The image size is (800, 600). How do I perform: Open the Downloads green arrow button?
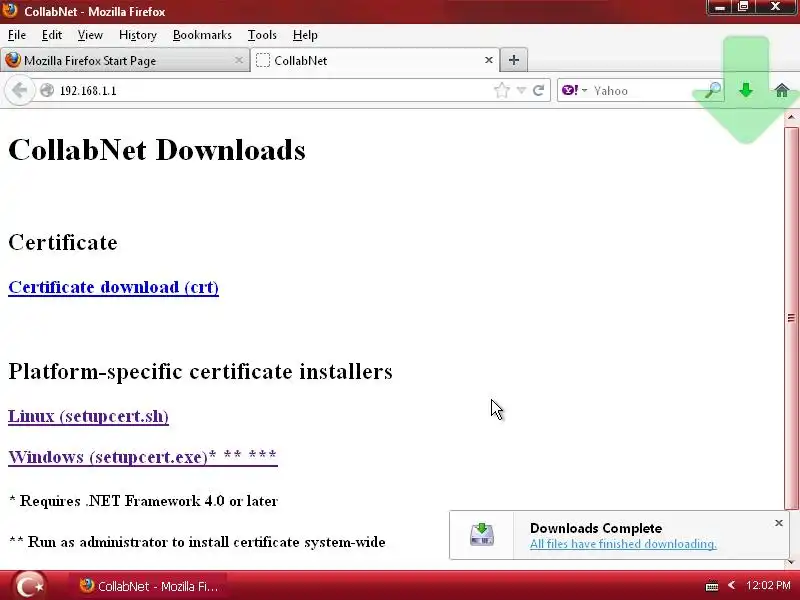point(746,90)
